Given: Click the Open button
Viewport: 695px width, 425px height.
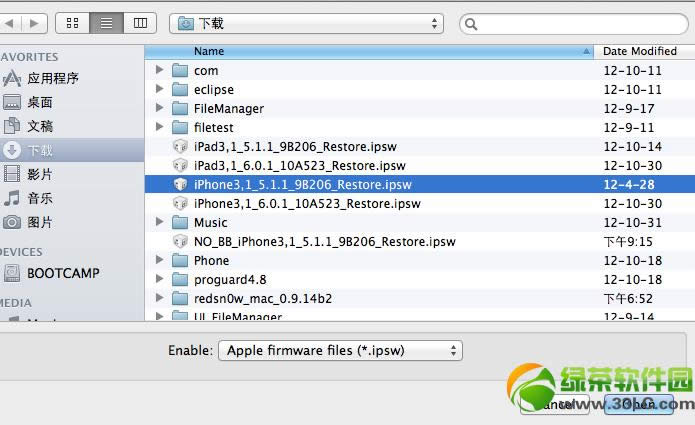Looking at the screenshot, I should [639, 404].
